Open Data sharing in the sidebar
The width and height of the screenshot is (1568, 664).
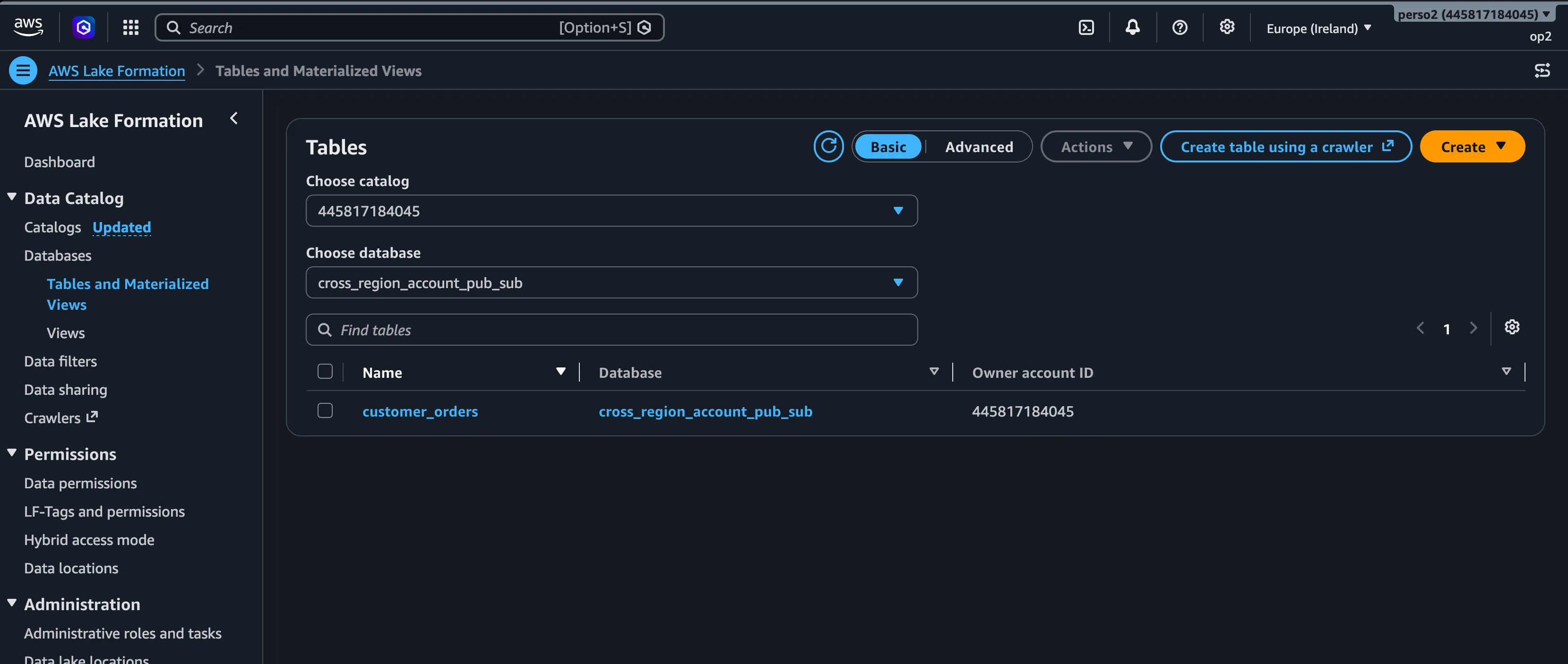66,391
